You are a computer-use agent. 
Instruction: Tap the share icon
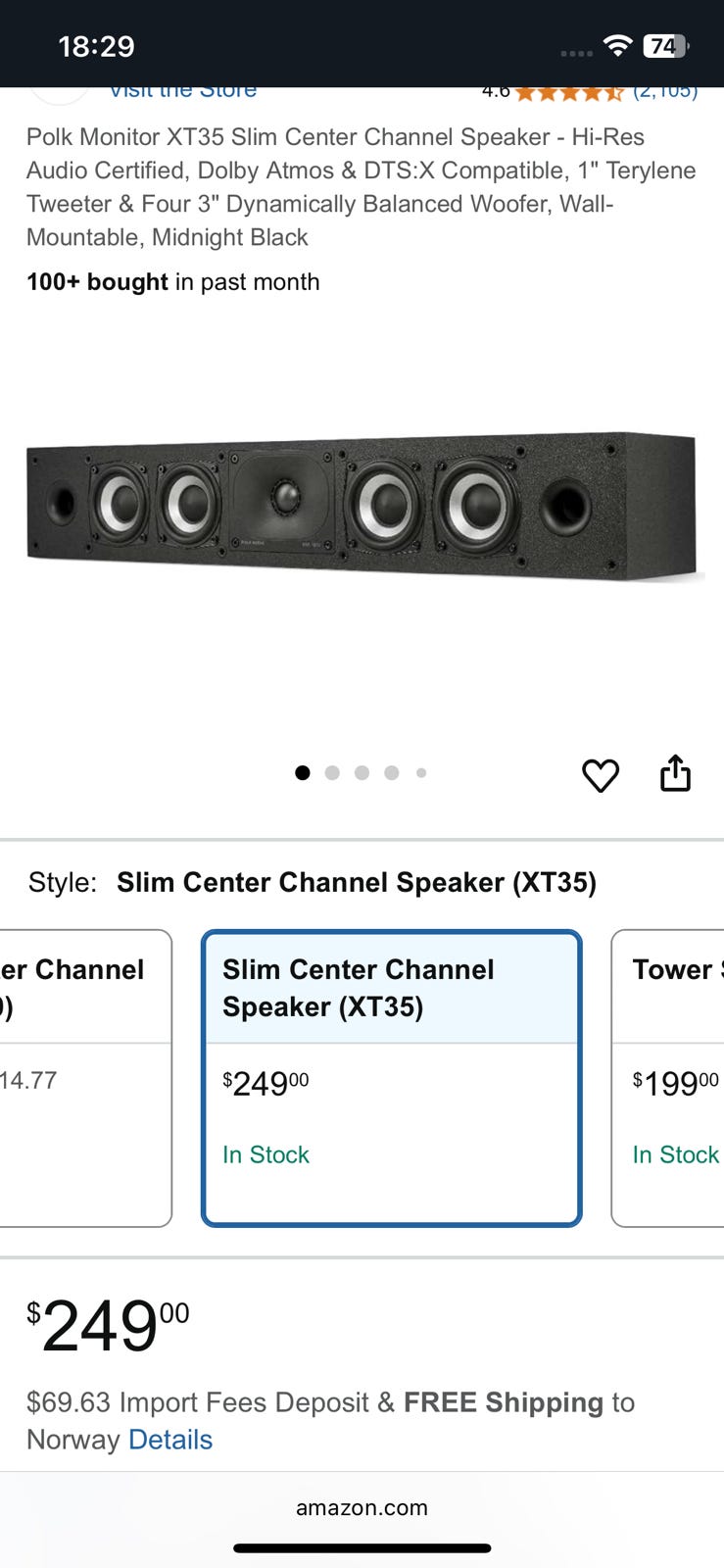pos(675,773)
